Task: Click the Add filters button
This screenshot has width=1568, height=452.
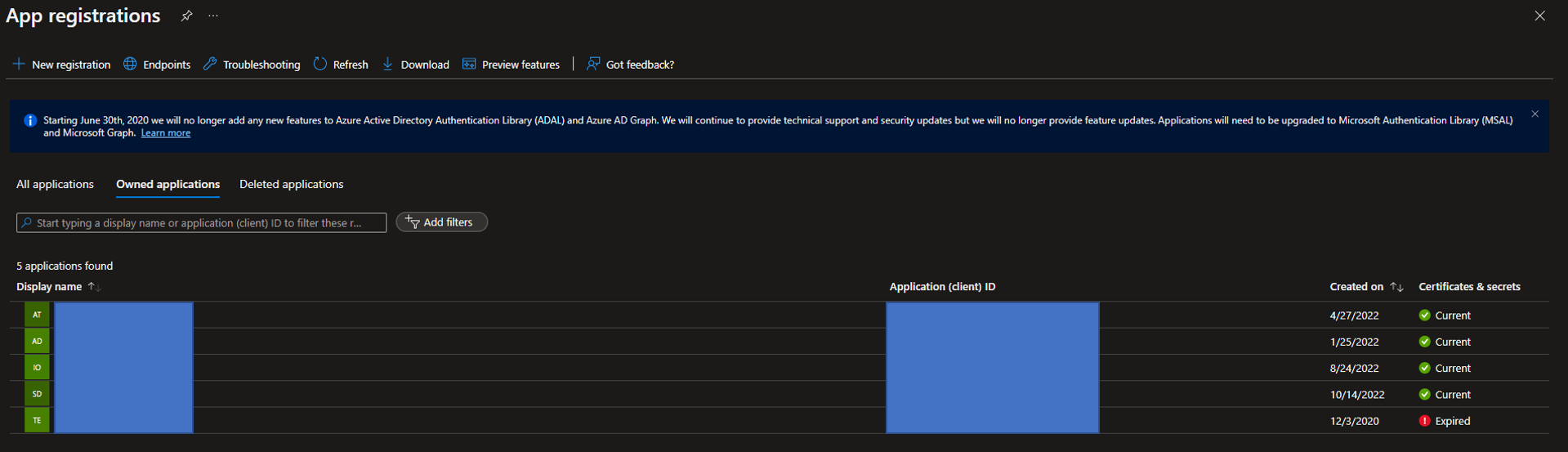Action: (441, 222)
